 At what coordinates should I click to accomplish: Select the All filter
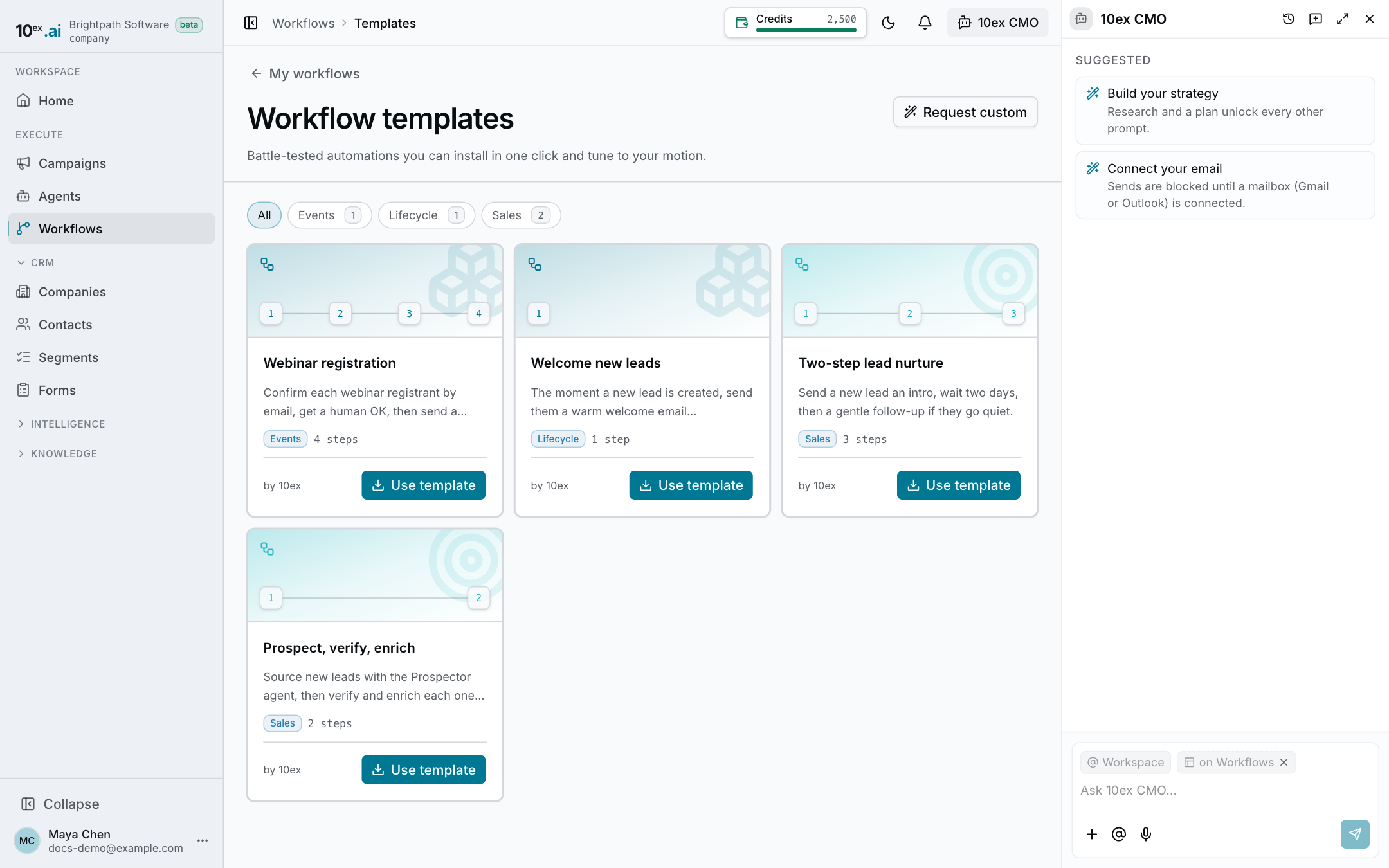click(x=264, y=215)
